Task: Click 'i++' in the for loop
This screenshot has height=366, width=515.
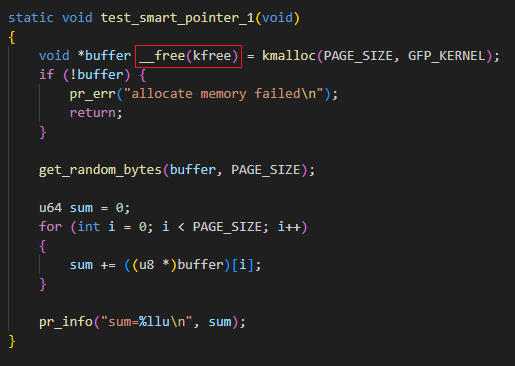Action: click(289, 227)
